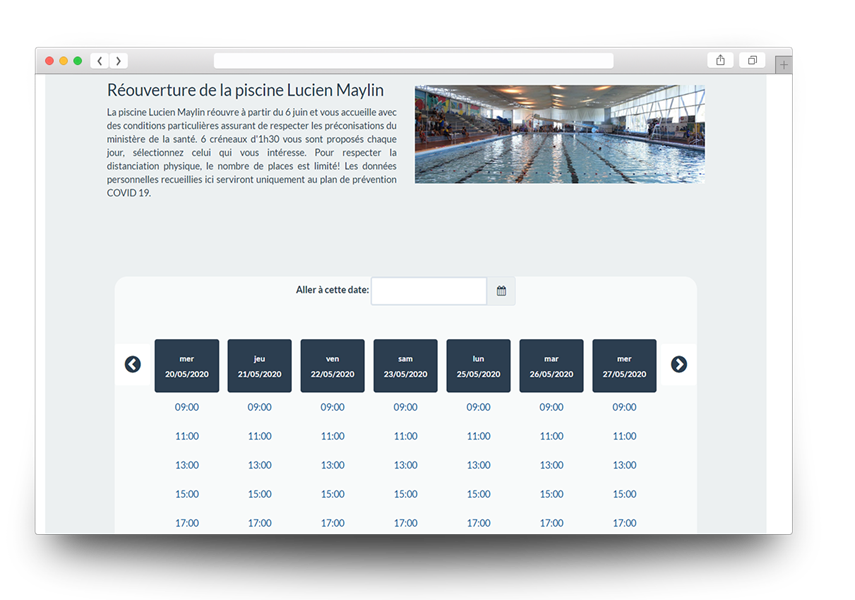Book the 11:00 slot on 20/05/2020
The image size is (855, 600).
(186, 436)
